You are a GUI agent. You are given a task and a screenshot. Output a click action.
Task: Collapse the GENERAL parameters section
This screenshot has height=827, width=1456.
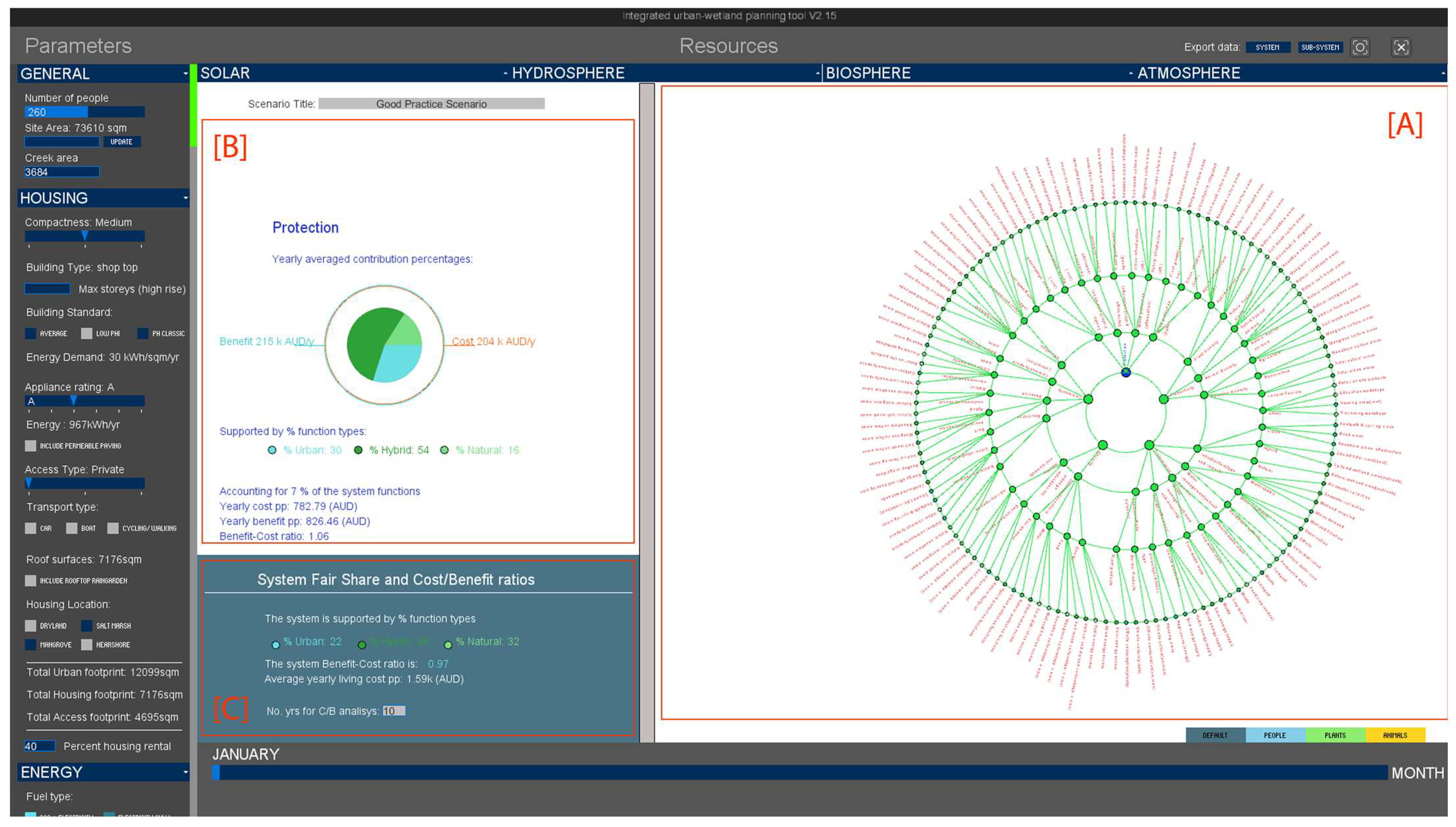185,74
